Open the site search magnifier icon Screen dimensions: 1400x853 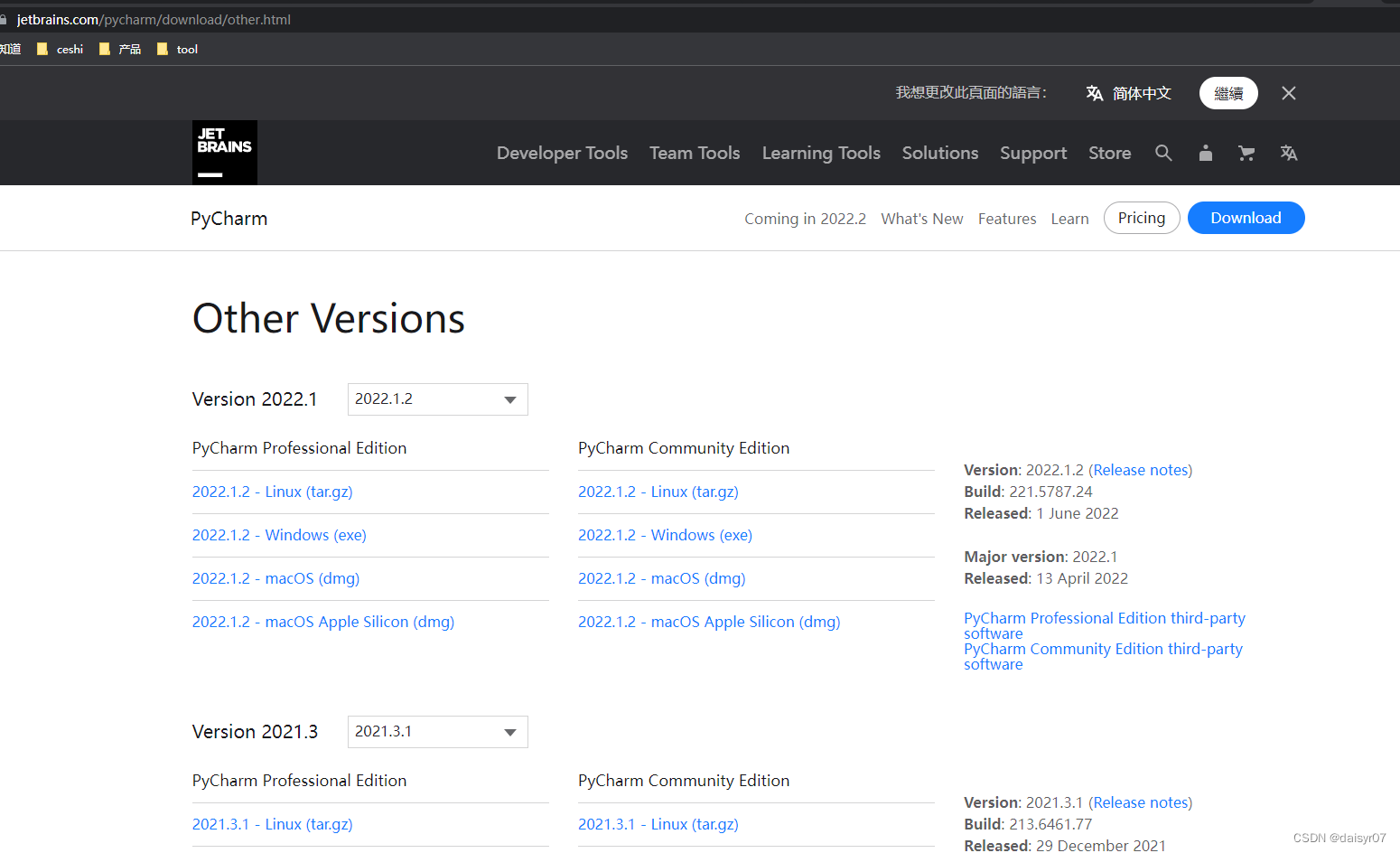point(1163,153)
